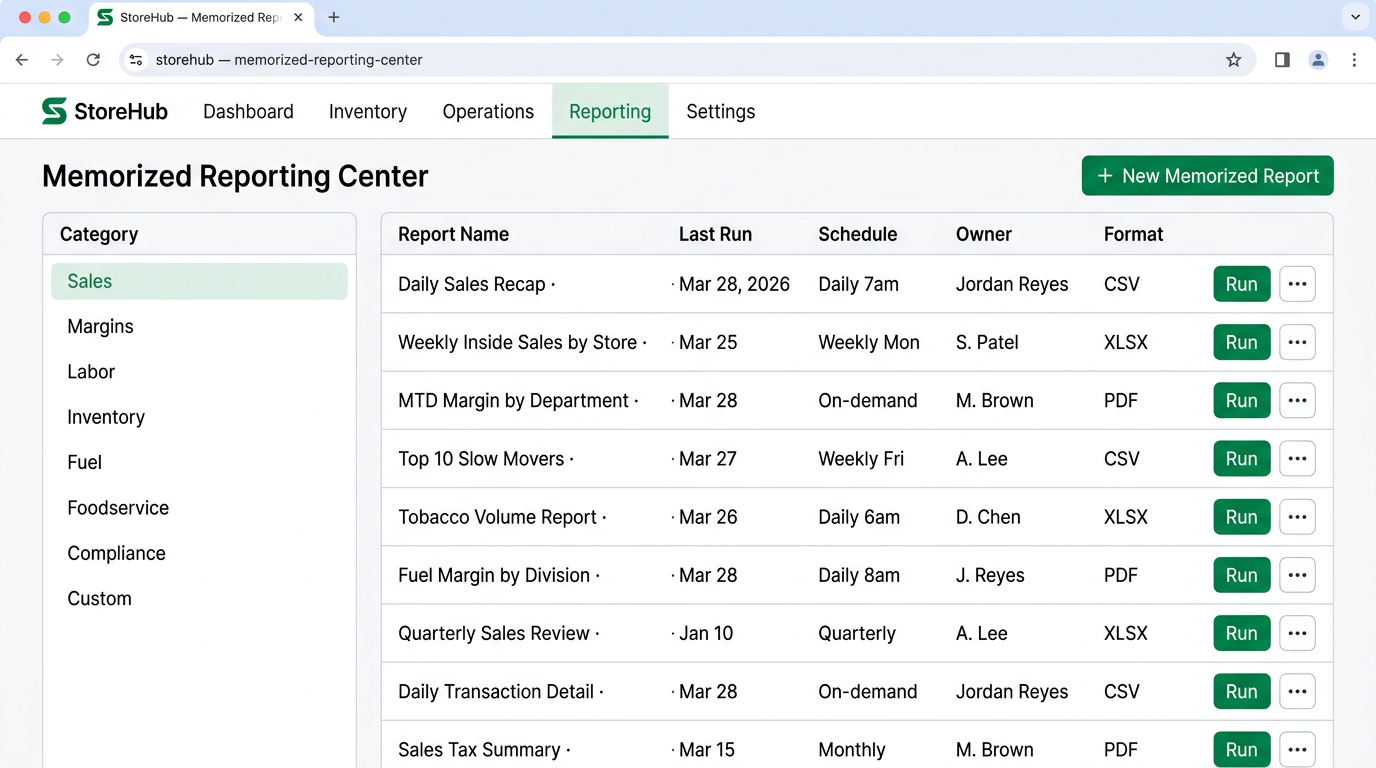The image size is (1376, 768).
Task: Select the Compliance category
Action: tap(199, 553)
